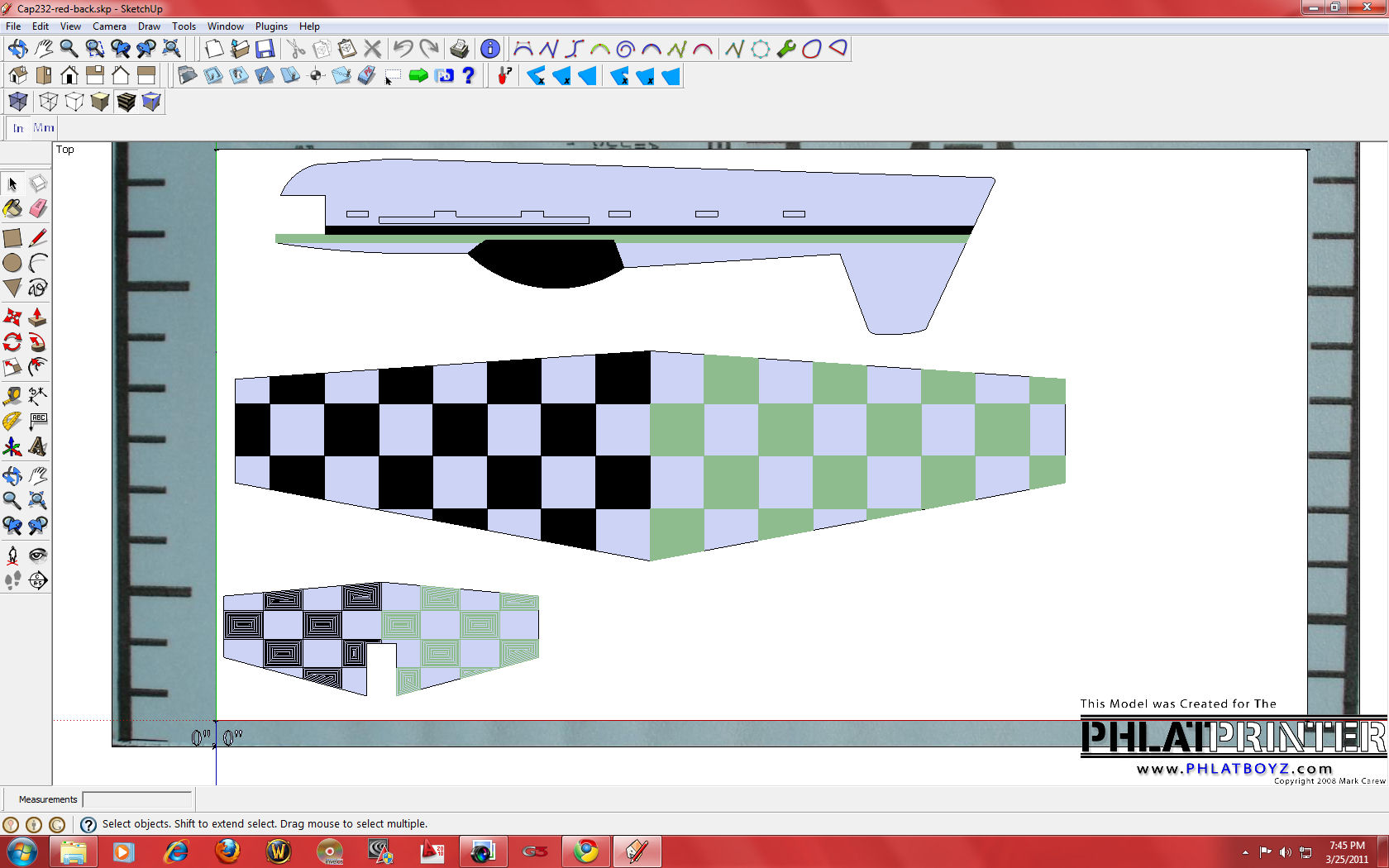Enable Wireframe display style
Screen dimensions: 1389x868
[x=49, y=102]
